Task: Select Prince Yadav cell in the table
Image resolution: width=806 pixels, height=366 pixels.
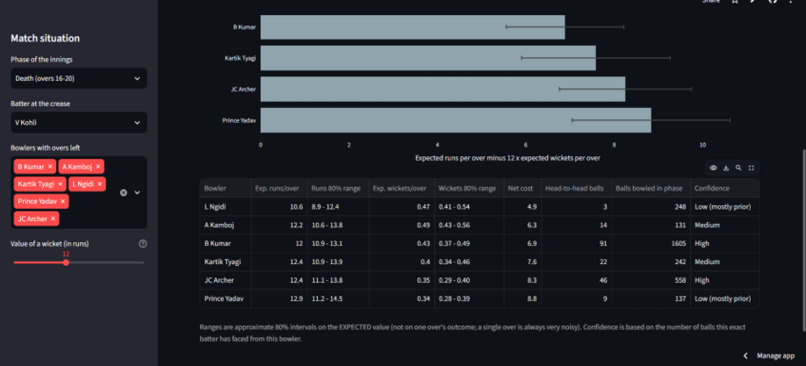Action: pyautogui.click(x=225, y=298)
